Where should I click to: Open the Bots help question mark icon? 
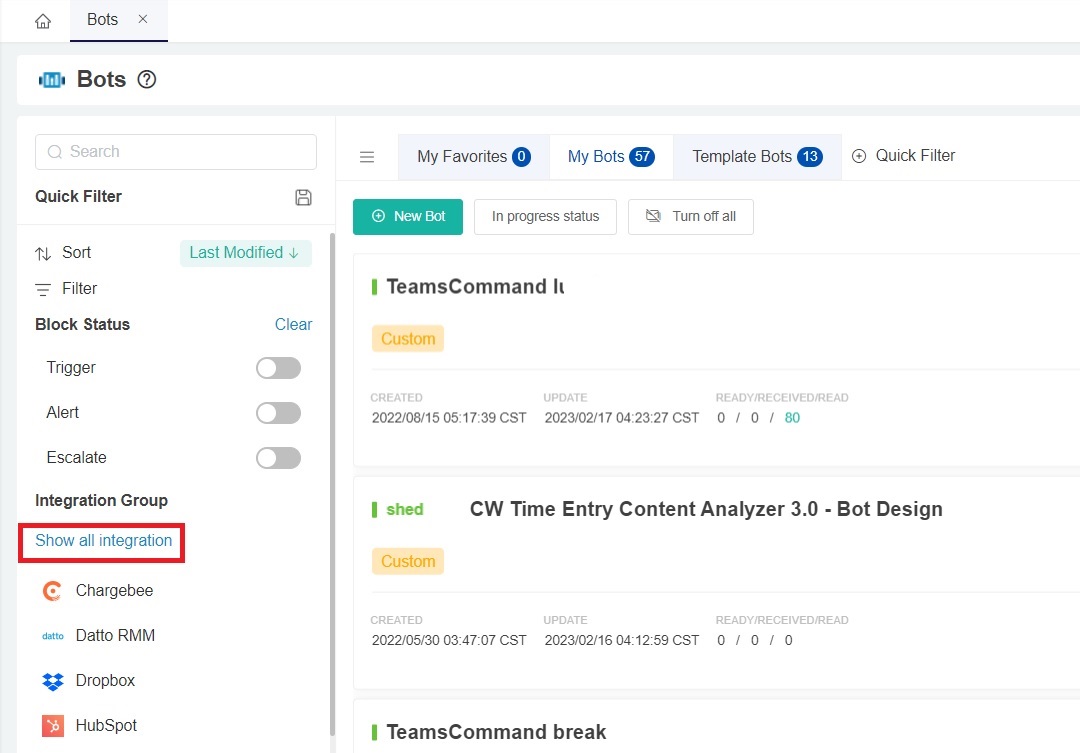(x=147, y=80)
